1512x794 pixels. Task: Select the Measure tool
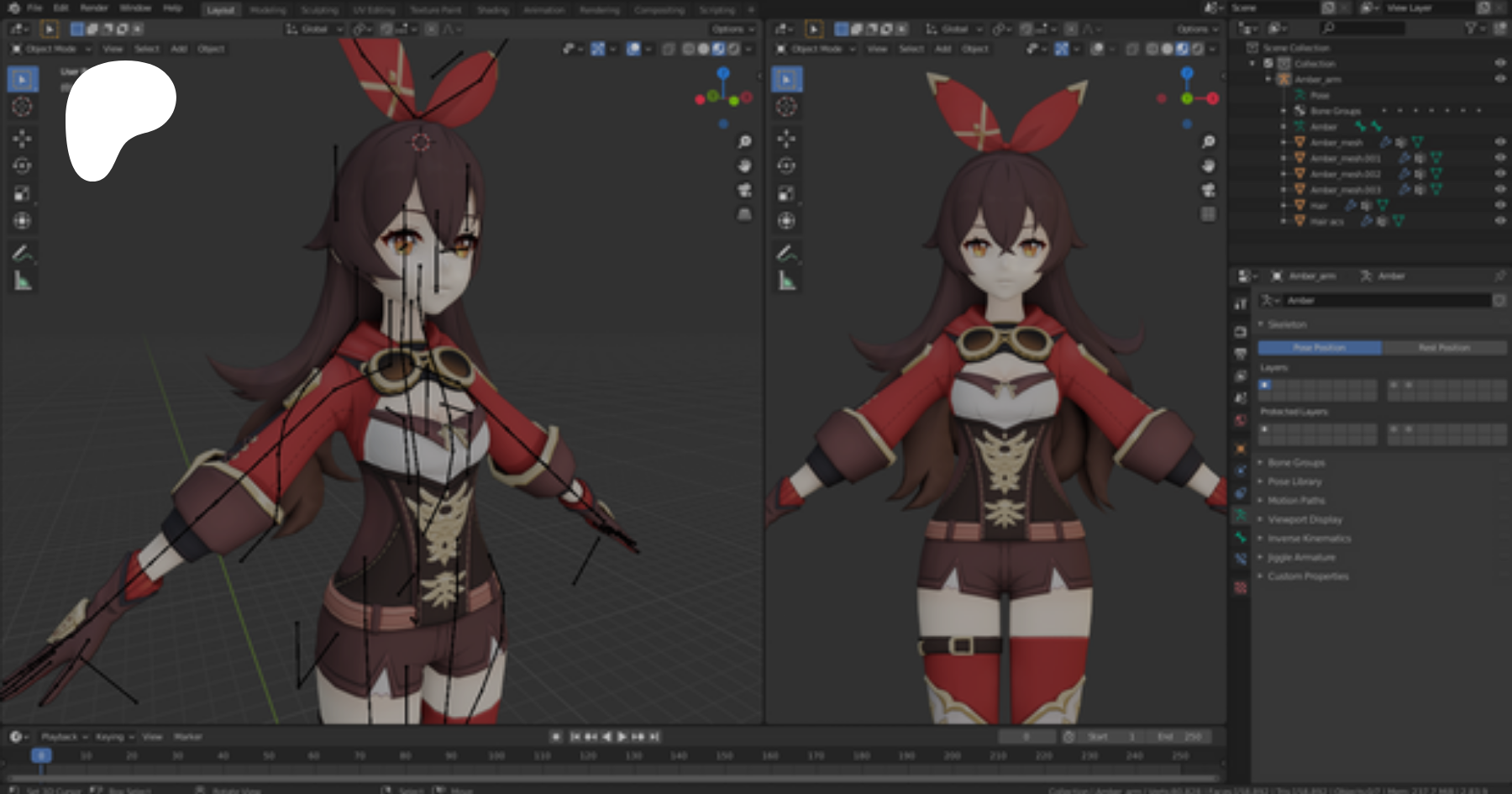24,281
